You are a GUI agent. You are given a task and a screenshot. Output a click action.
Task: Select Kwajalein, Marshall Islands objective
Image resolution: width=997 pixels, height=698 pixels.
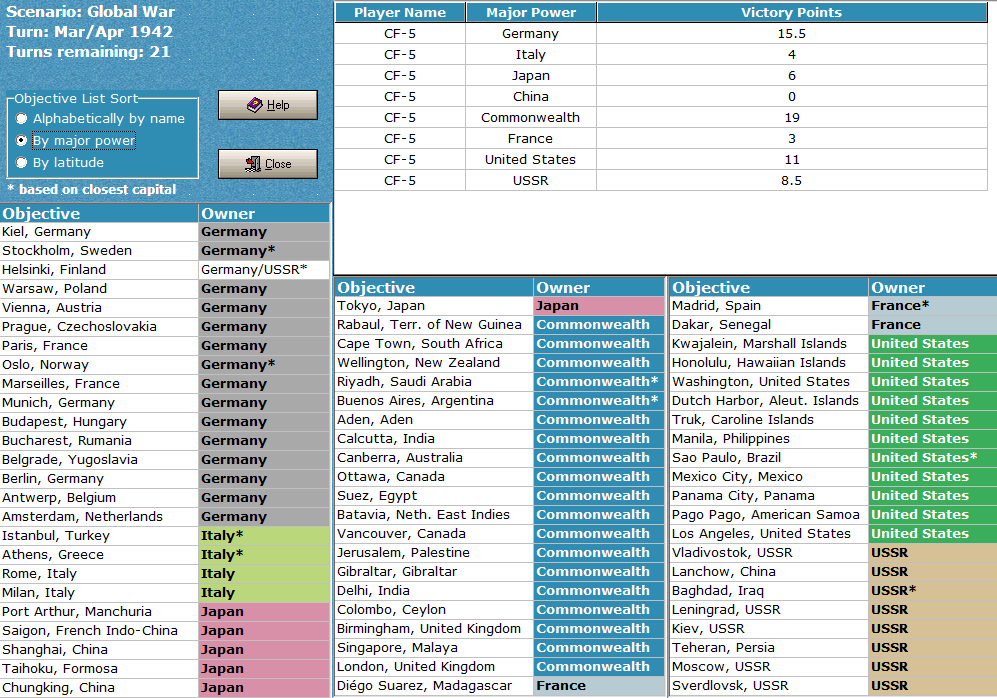point(769,344)
